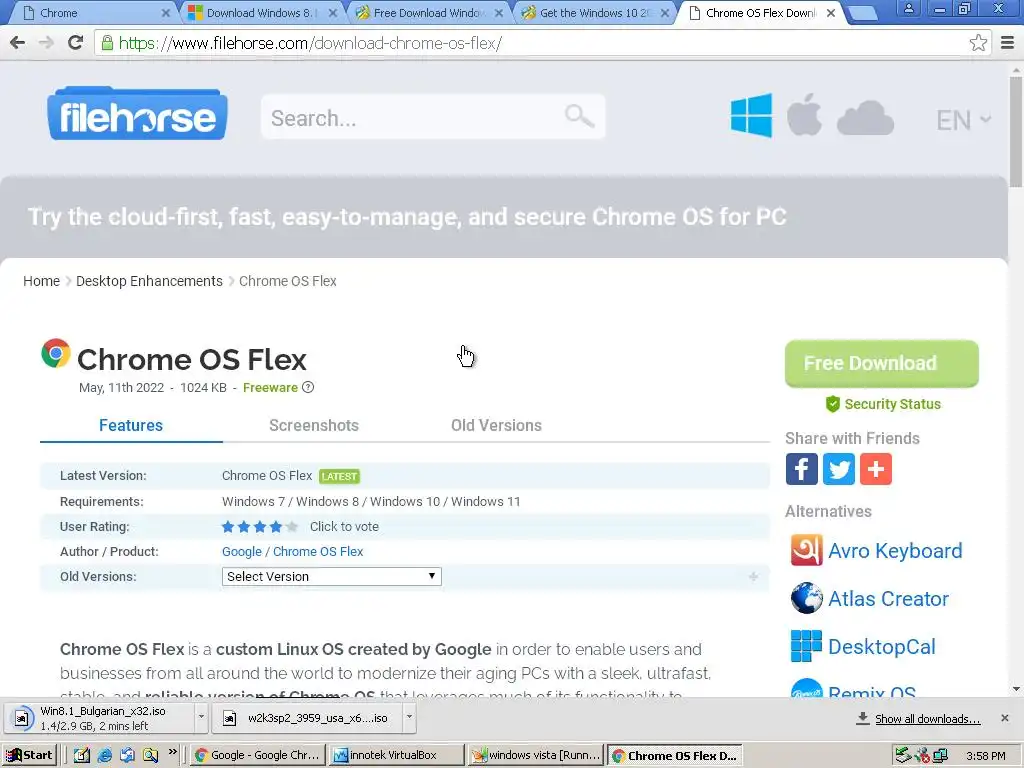Open the Google author link
Viewport: 1024px width, 768px height.
click(x=242, y=551)
